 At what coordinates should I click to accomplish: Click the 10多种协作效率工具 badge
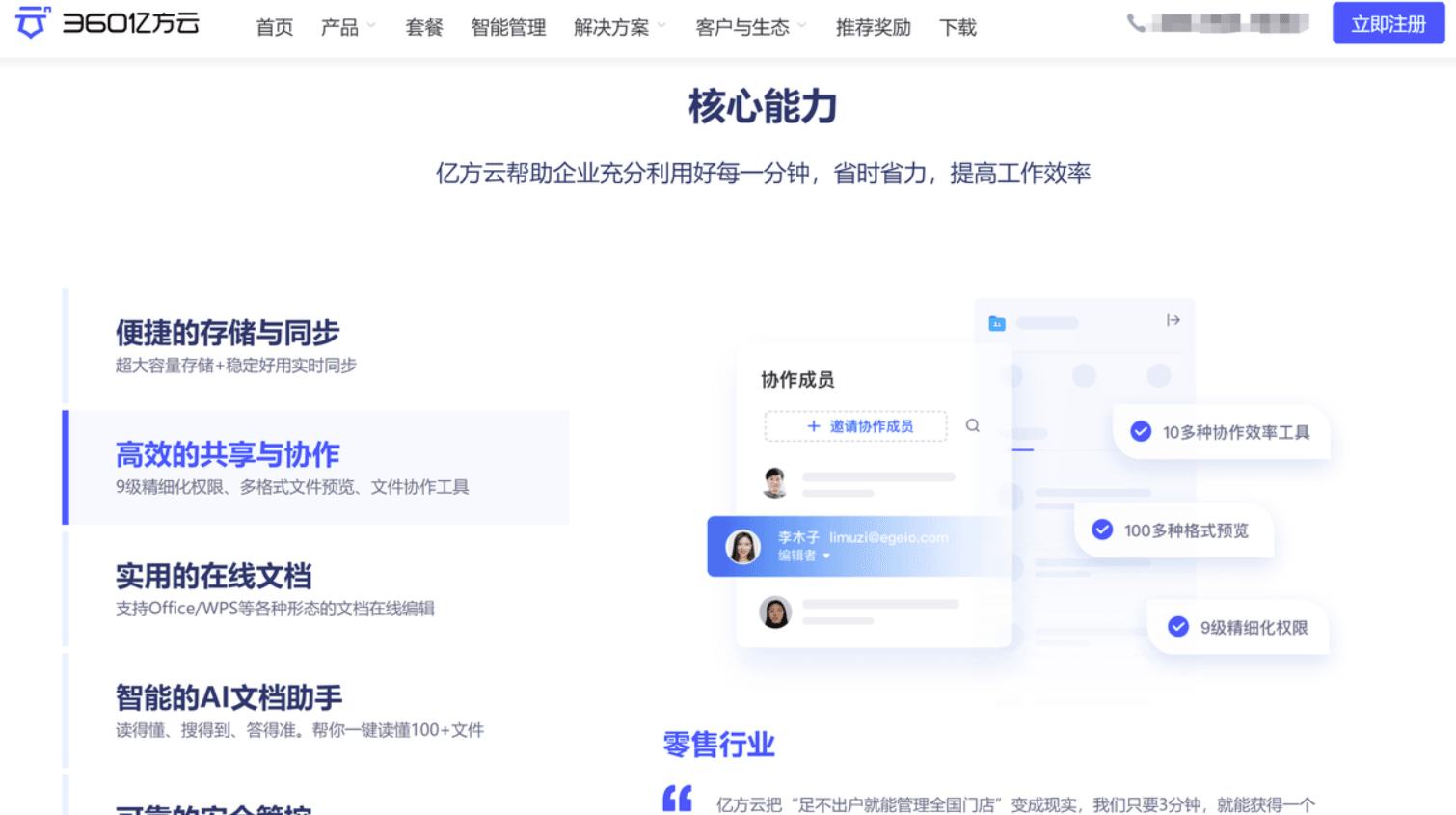[1222, 432]
